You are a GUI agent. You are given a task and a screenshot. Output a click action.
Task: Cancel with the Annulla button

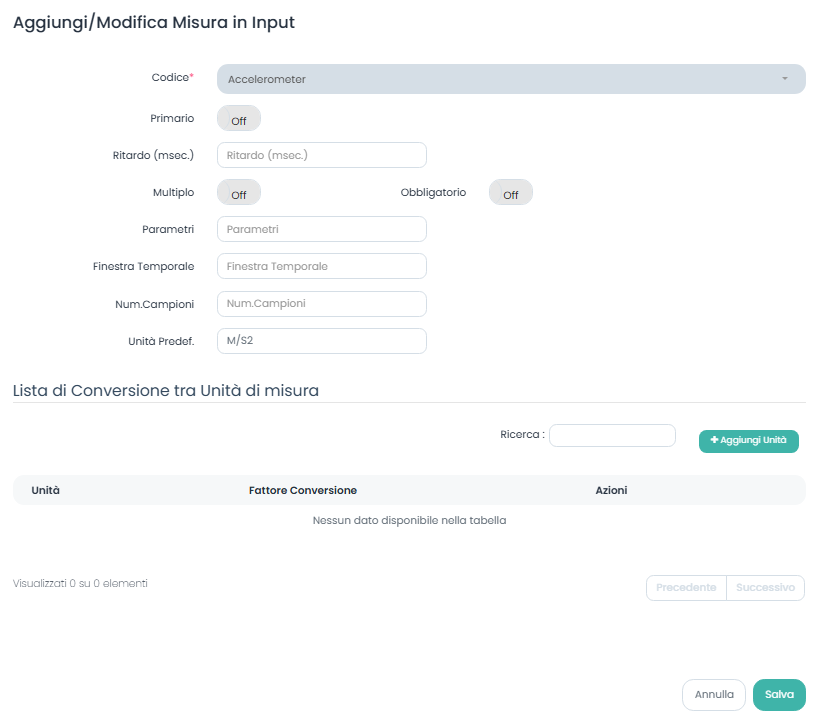point(714,695)
